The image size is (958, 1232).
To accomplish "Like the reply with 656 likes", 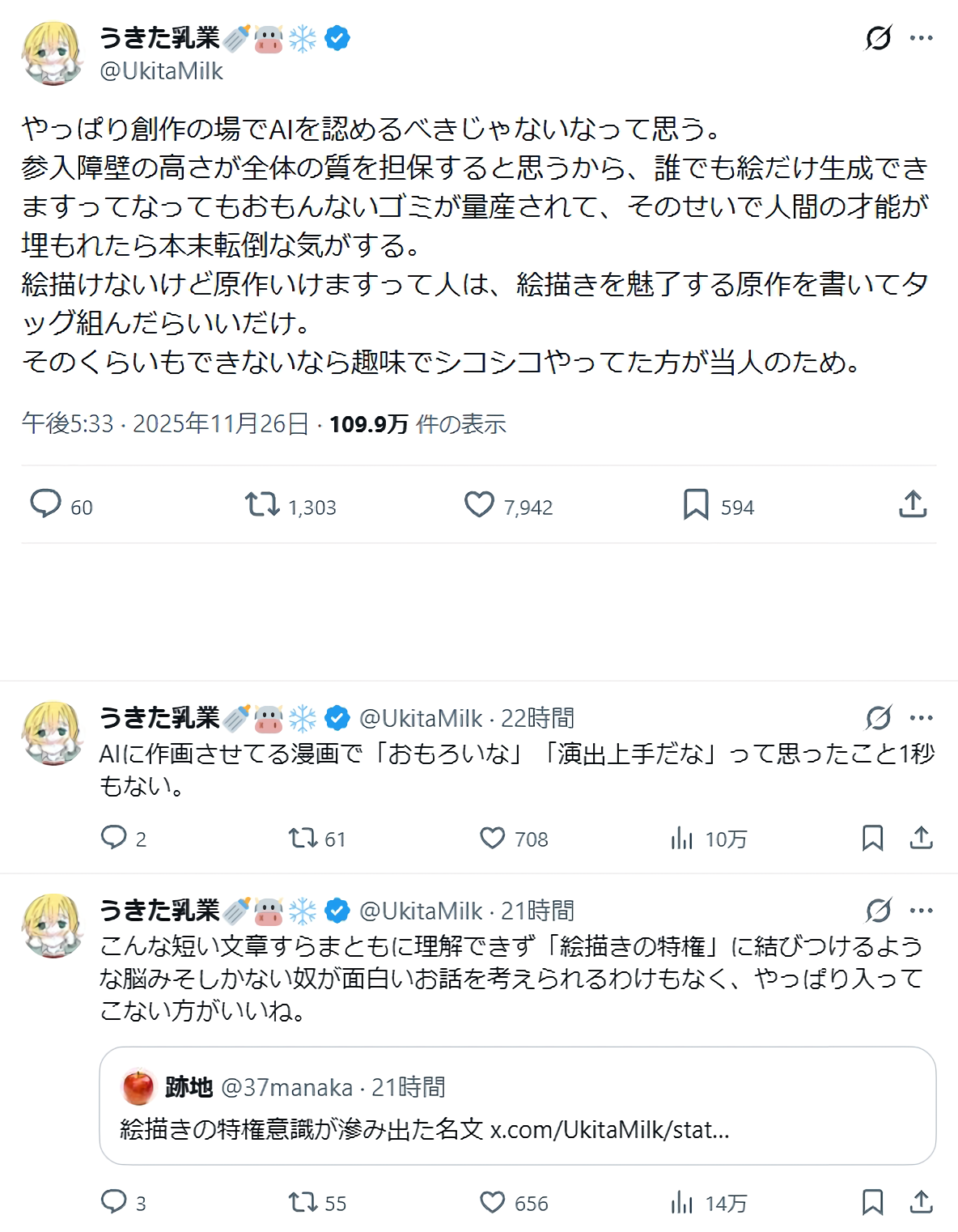I will point(492,1202).
